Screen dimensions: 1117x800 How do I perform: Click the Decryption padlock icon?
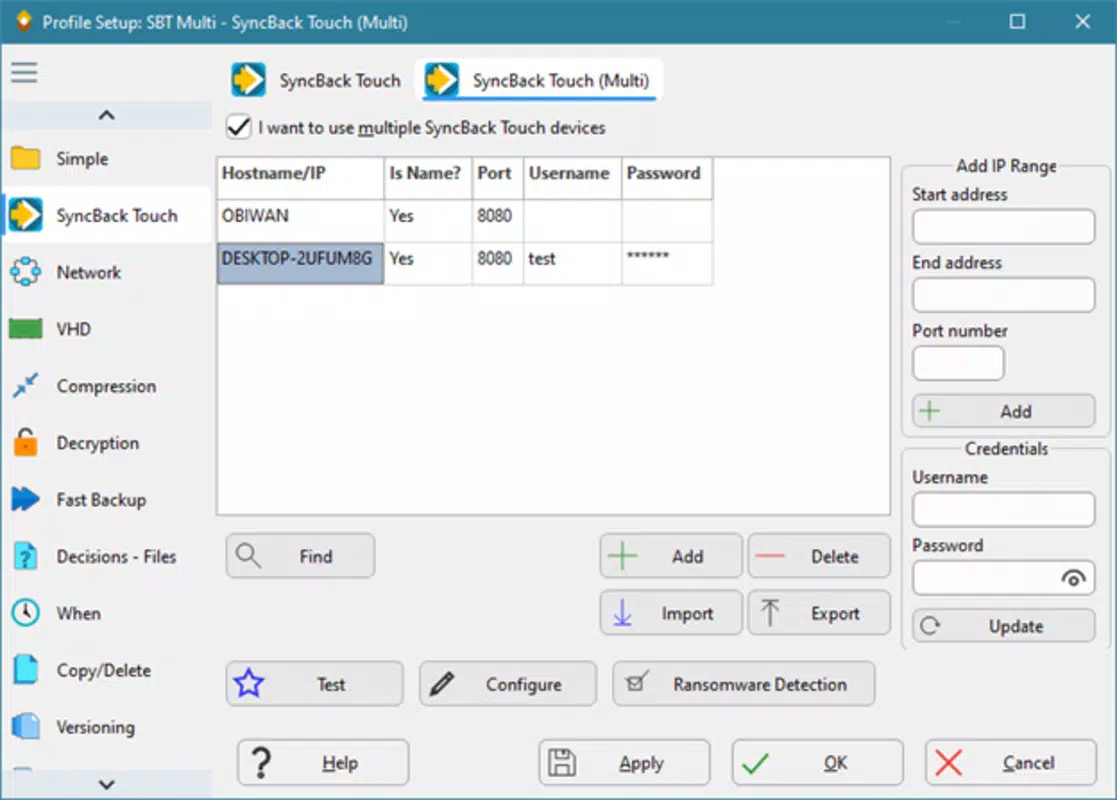click(x=26, y=442)
